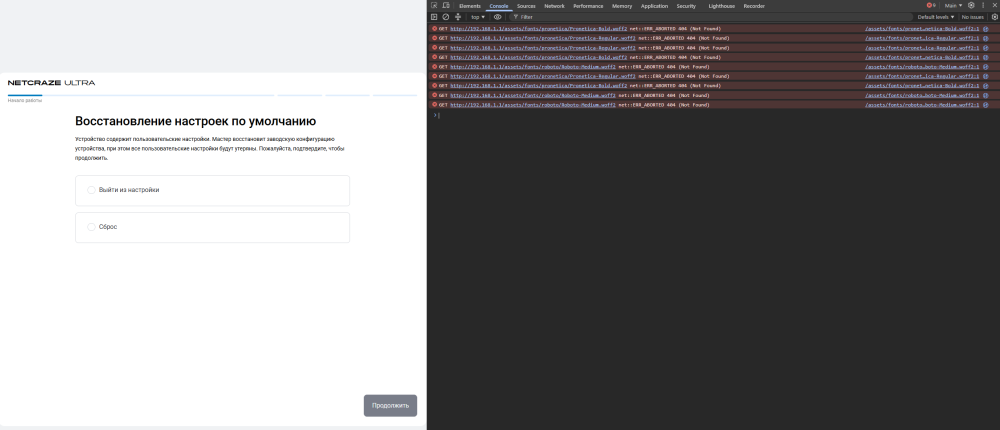Switch to the Console tab
Screen dimensions: 1000x430
[x=499, y=6]
